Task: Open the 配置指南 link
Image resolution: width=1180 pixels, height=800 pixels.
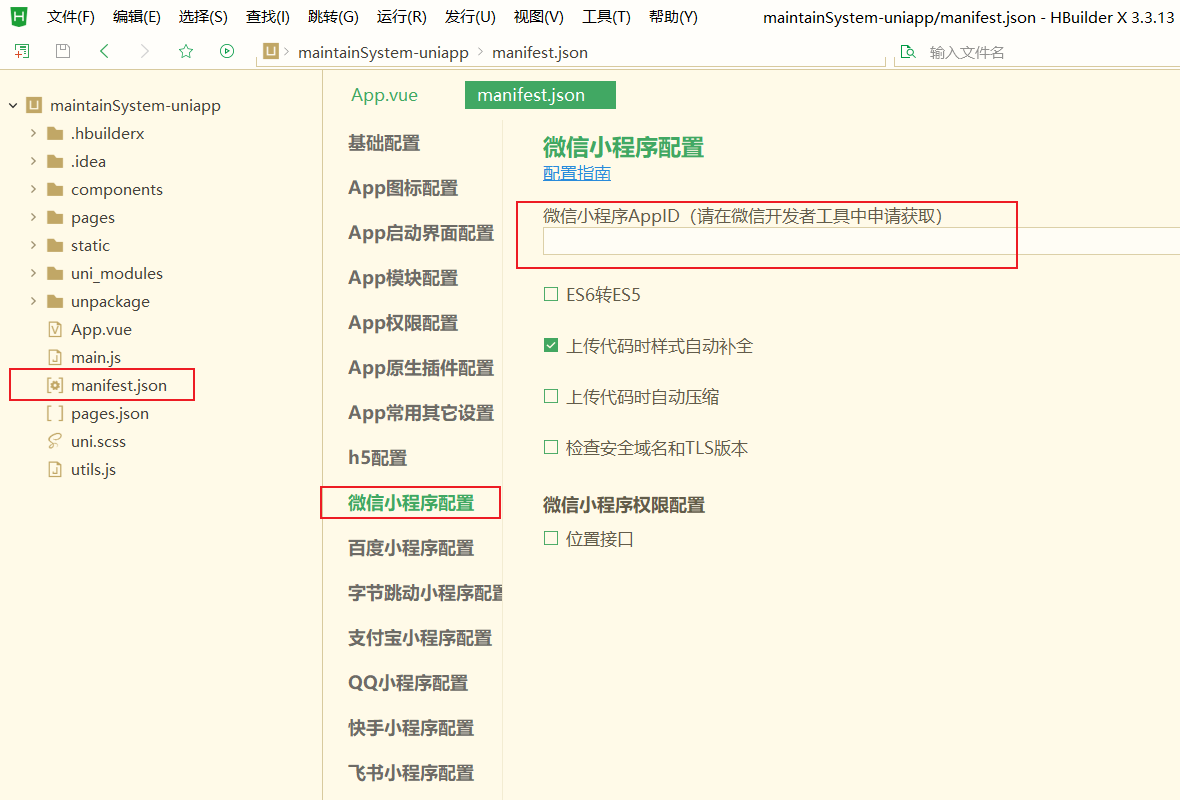Action: [576, 172]
